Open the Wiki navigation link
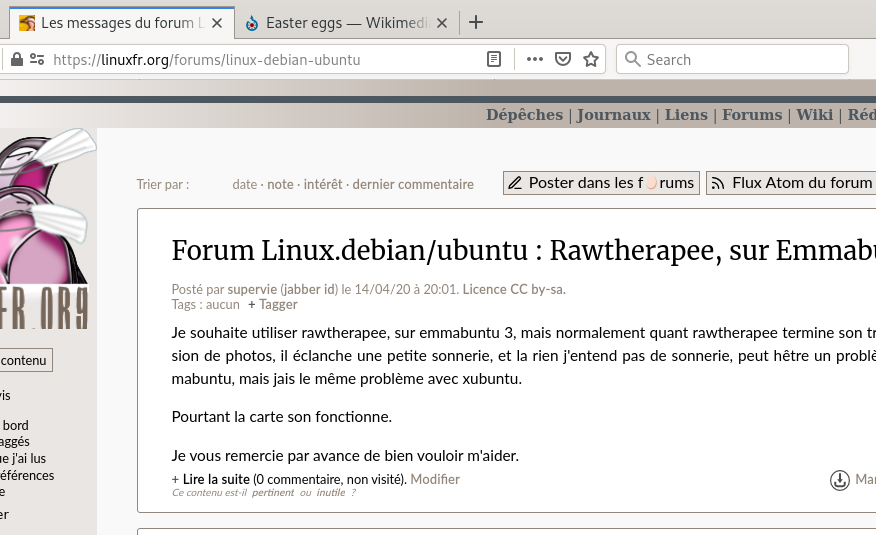 click(814, 115)
